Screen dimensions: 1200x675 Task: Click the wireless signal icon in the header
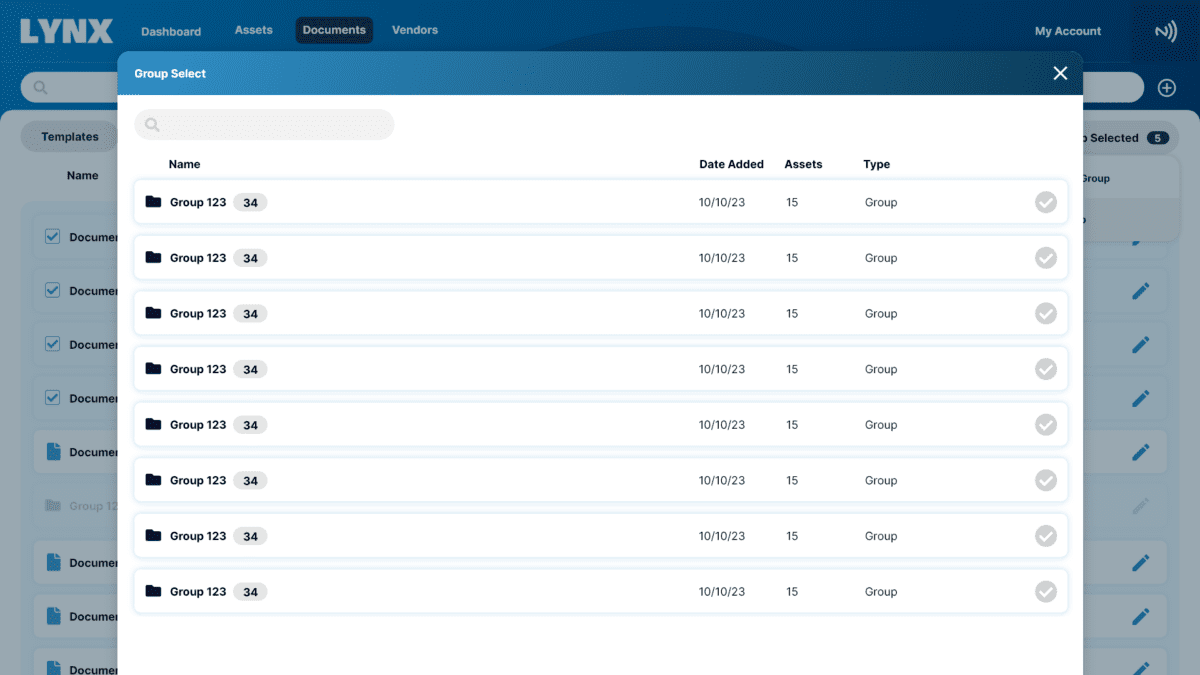(1165, 32)
